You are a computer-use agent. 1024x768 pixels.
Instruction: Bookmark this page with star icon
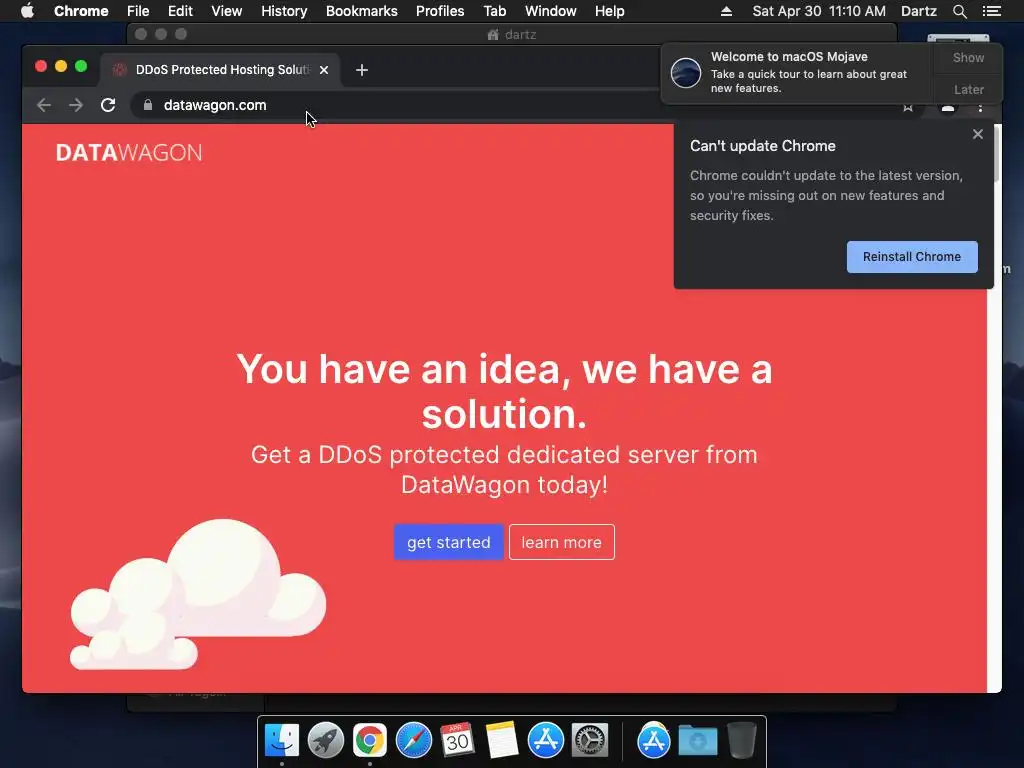(908, 108)
